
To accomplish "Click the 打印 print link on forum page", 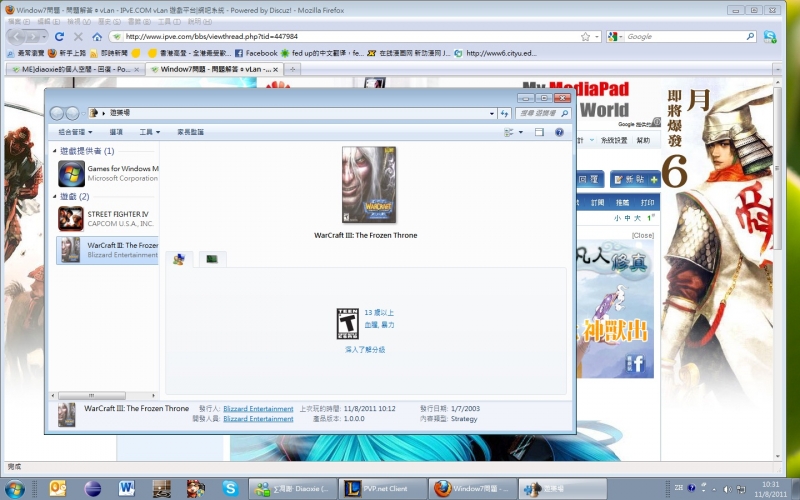I will coord(647,203).
